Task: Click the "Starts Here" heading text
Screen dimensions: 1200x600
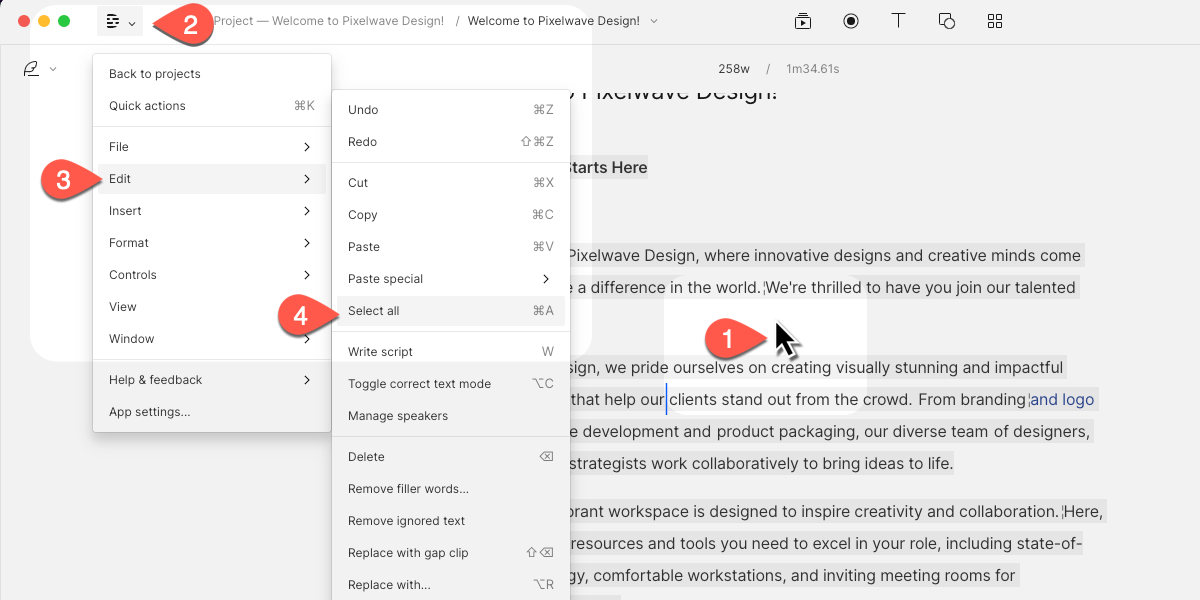Action: click(x=607, y=167)
